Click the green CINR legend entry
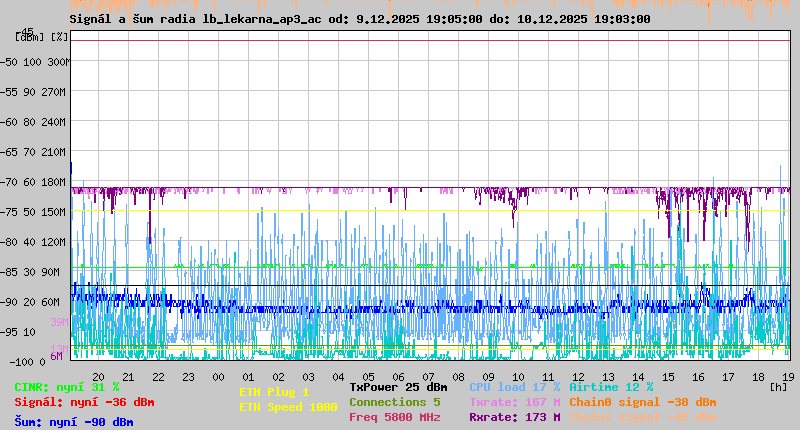 pyautogui.click(x=67, y=387)
